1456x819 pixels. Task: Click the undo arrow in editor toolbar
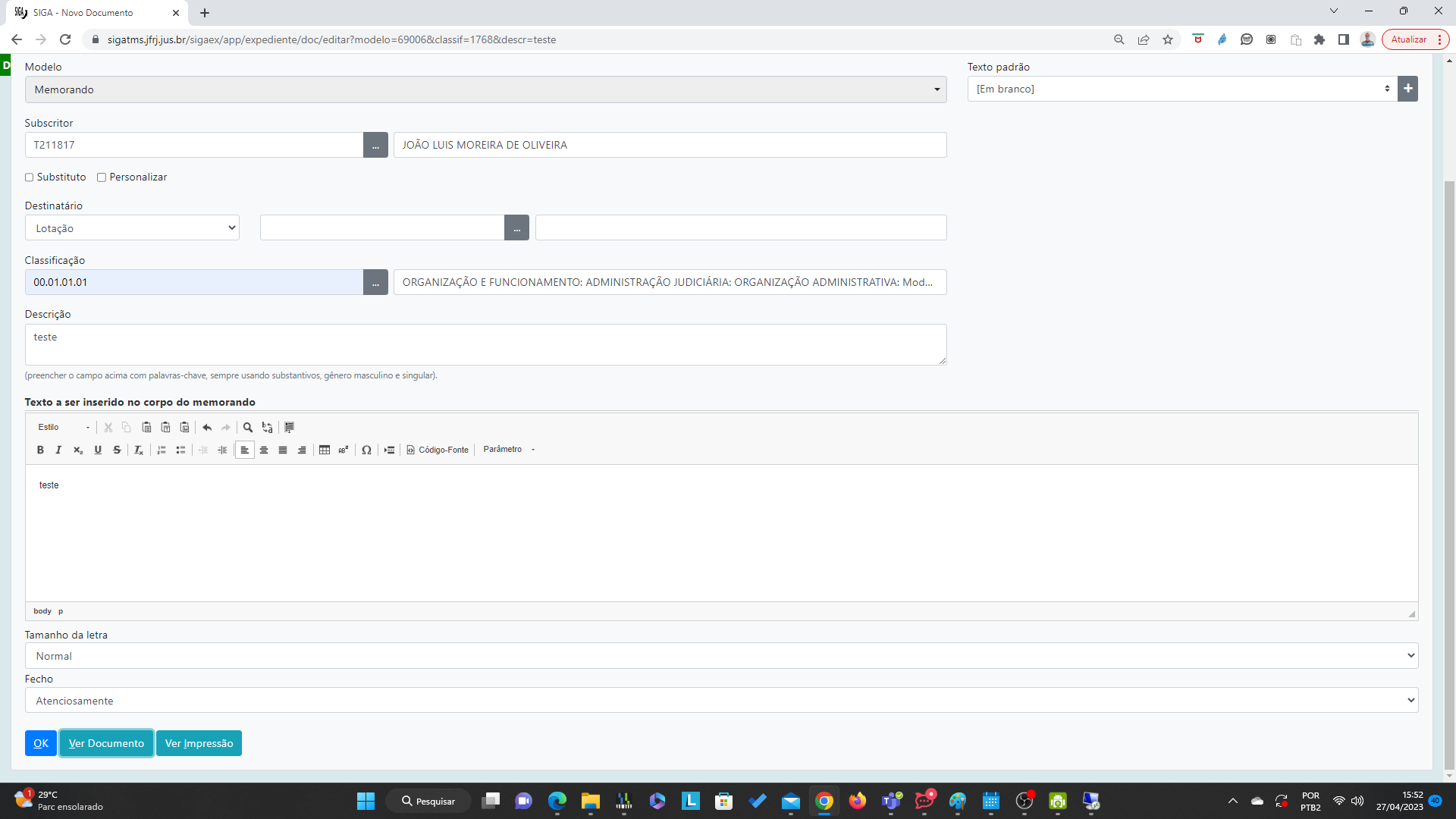point(207,428)
